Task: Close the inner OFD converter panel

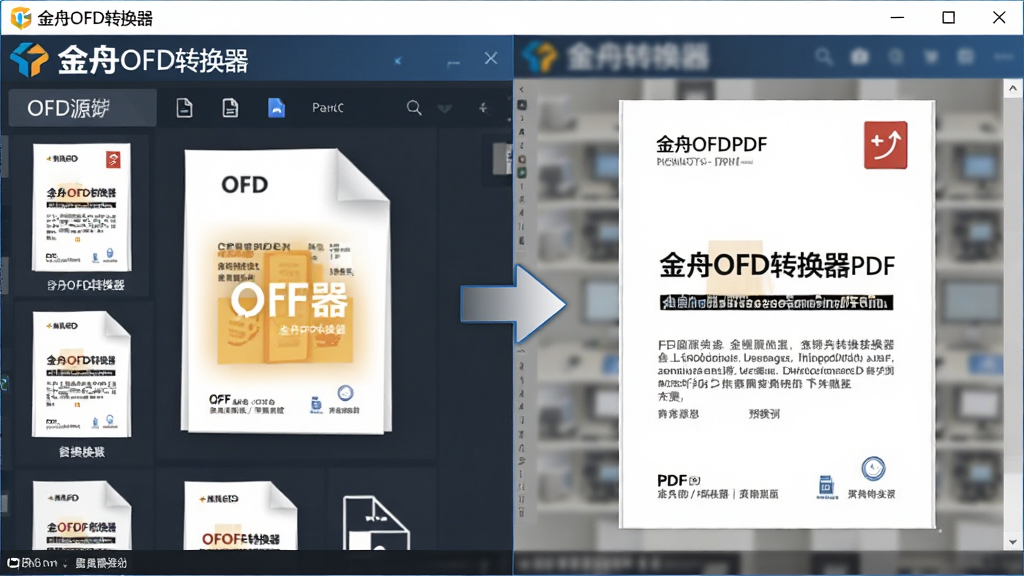Action: point(491,59)
